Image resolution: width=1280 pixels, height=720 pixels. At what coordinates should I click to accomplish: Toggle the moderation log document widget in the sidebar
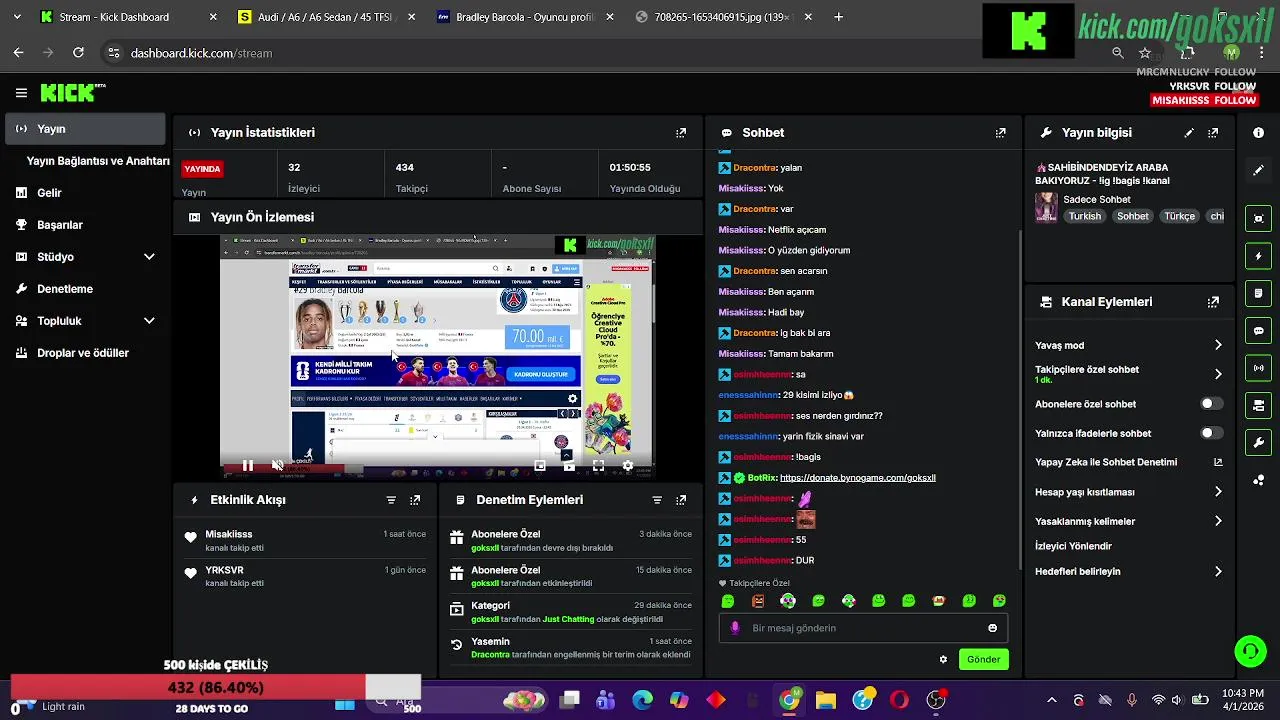1258,293
